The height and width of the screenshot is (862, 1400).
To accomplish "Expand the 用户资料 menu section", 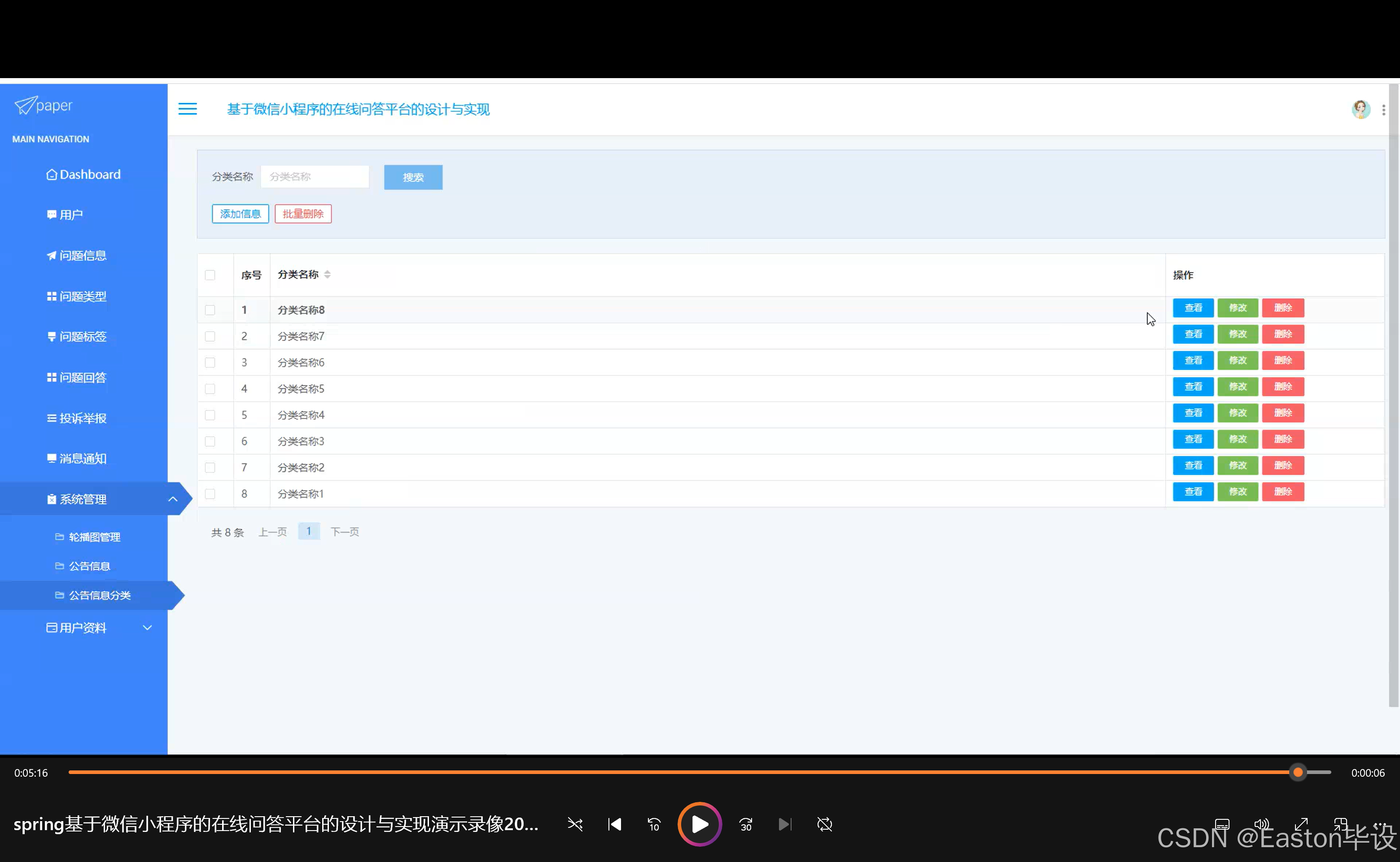I will 147,628.
